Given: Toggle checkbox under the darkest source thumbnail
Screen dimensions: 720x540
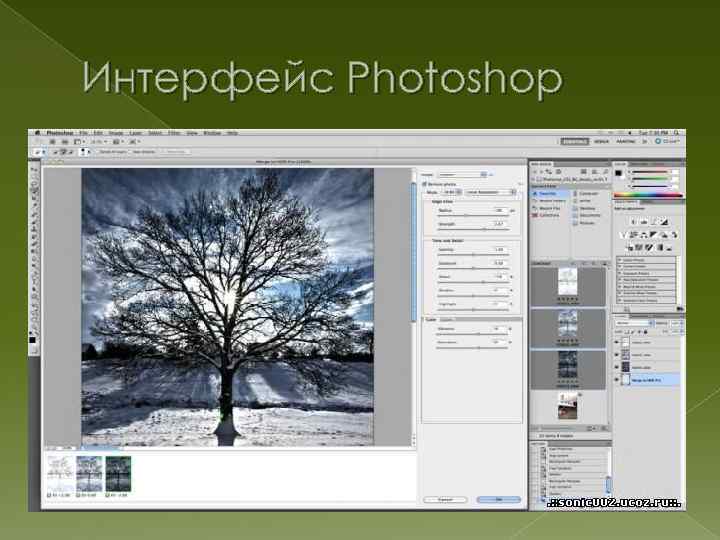Looking at the screenshot, I should pos(108,495).
